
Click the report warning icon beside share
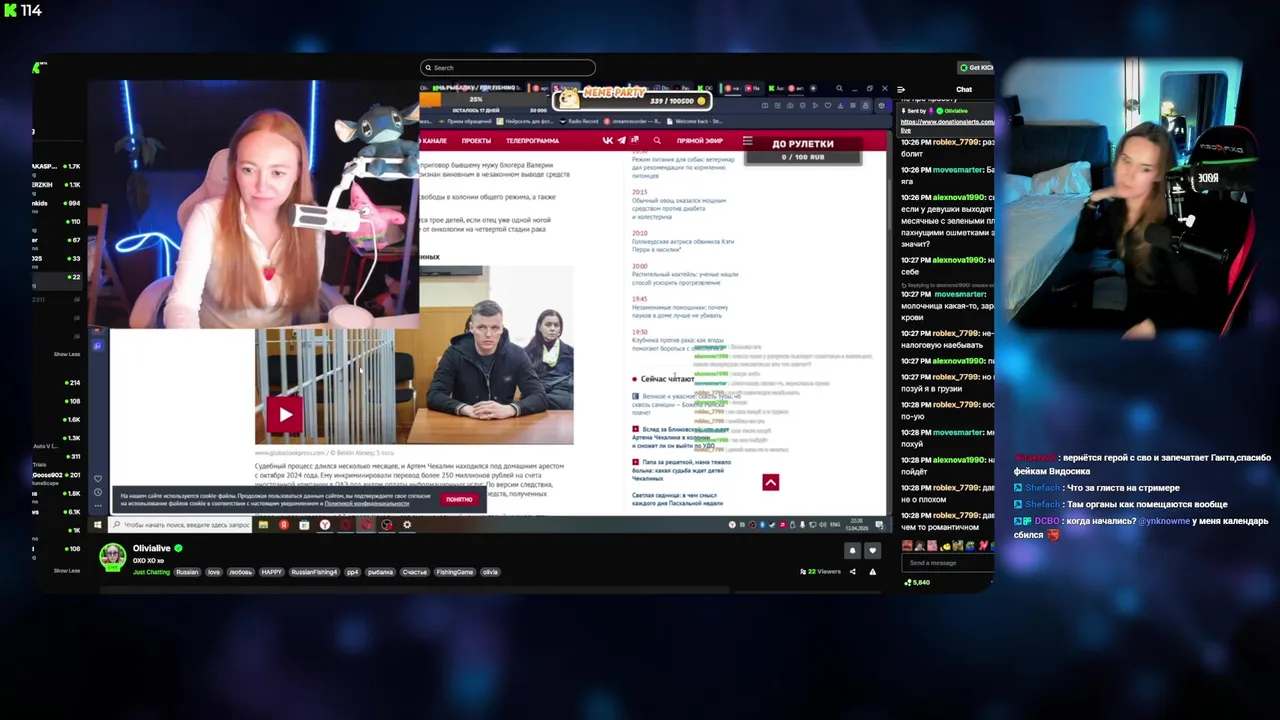[872, 572]
